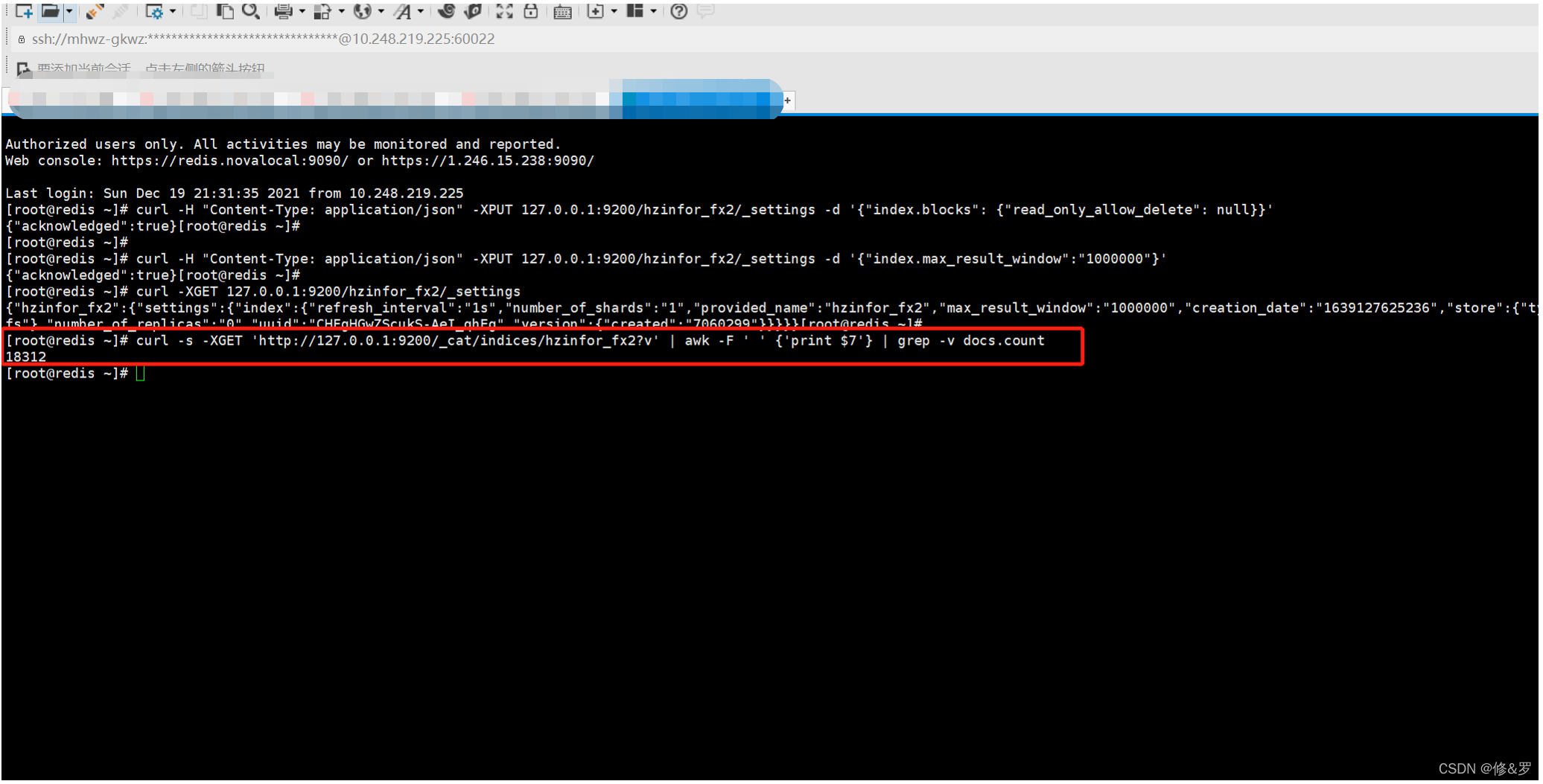Click the text 'Authorized users only.'
The width and height of the screenshot is (1543, 784).
(95, 144)
